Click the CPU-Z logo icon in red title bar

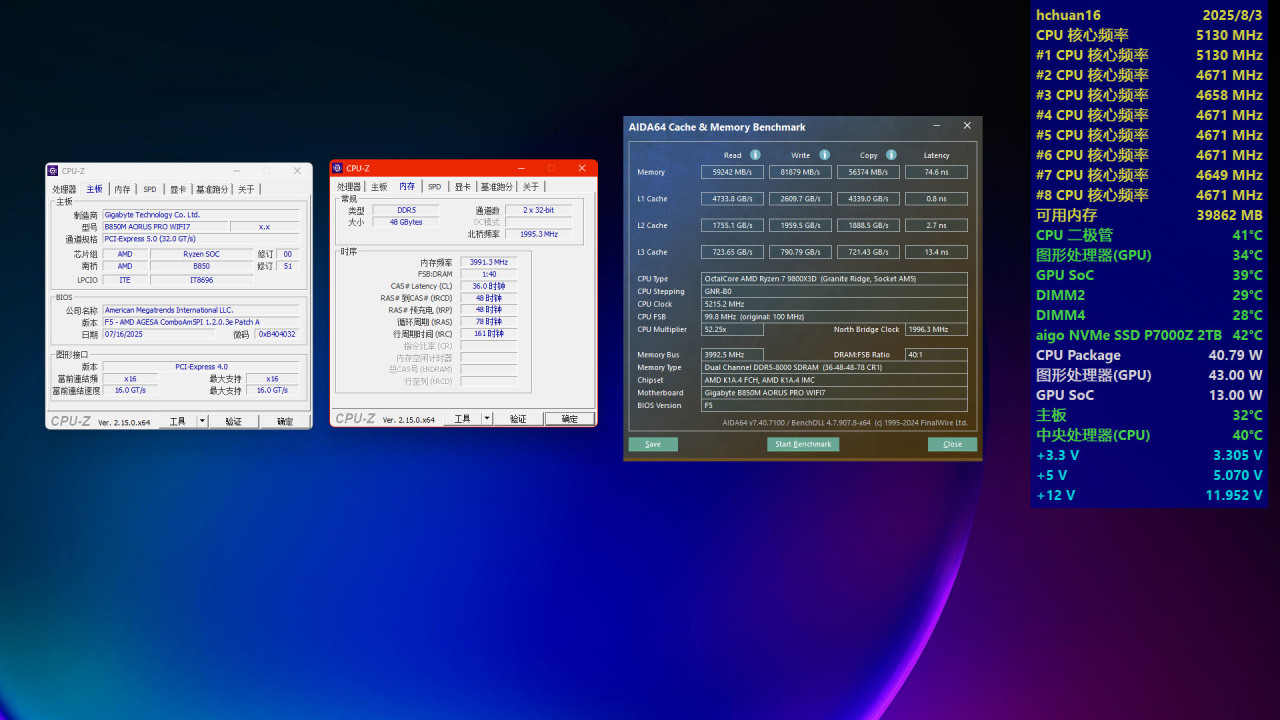338,168
